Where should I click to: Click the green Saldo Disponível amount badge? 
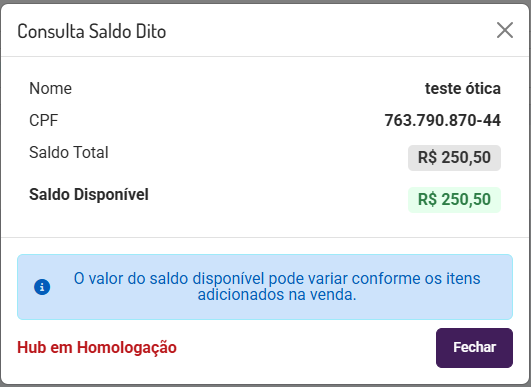point(454,200)
